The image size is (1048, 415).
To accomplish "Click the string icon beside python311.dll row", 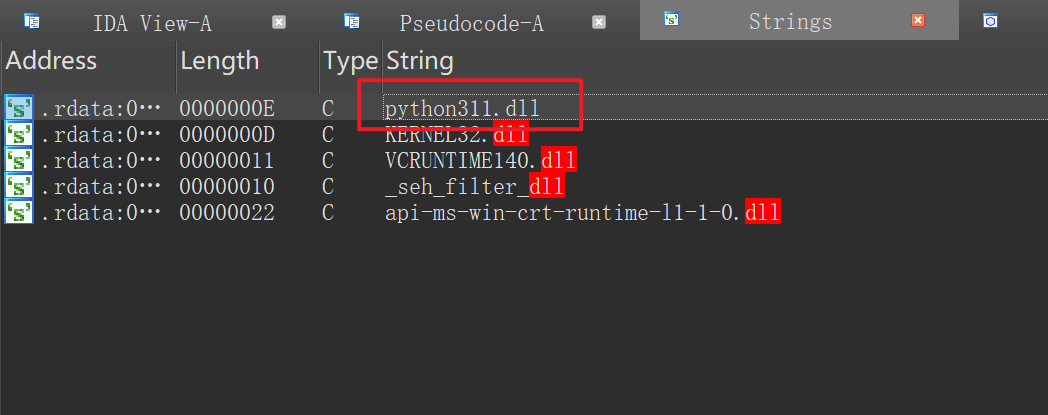I will 18,108.
